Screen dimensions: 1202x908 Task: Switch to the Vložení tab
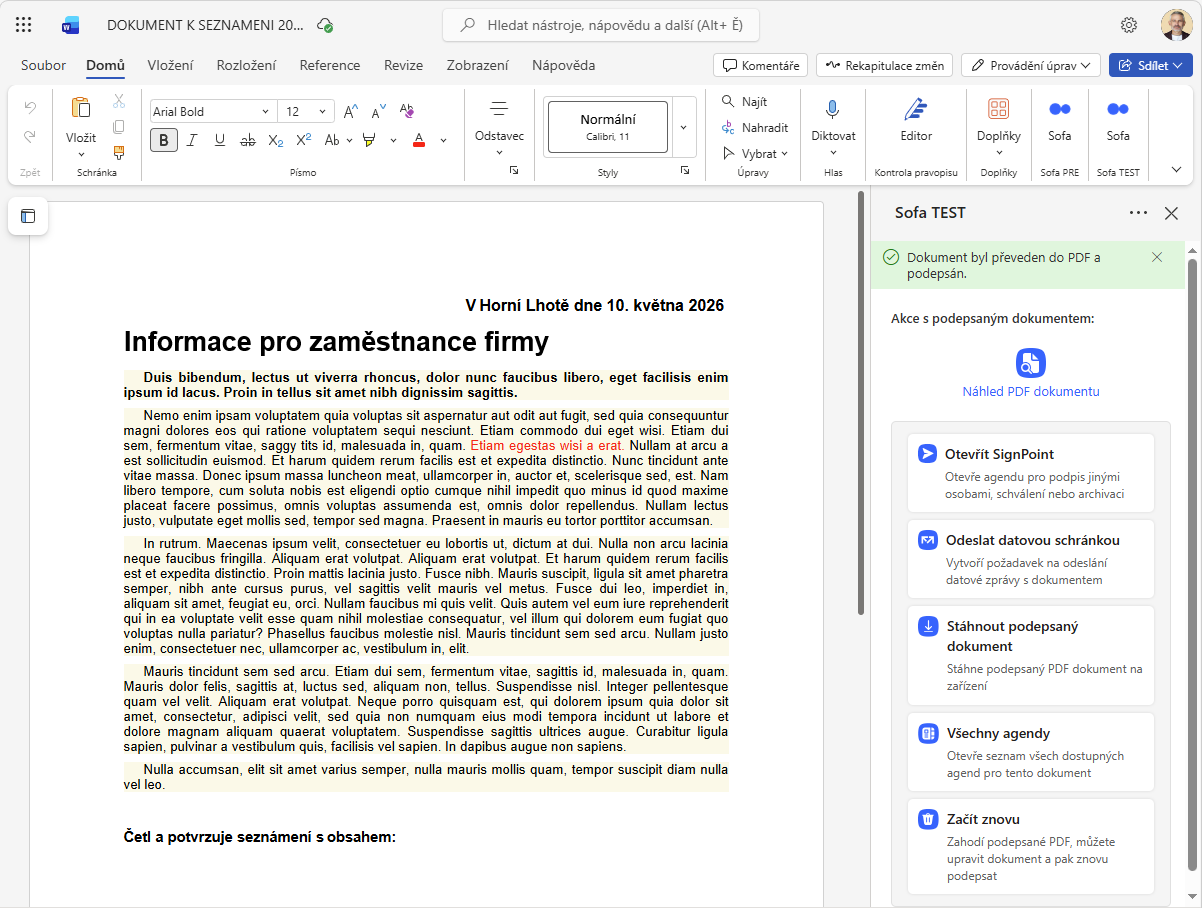[170, 65]
